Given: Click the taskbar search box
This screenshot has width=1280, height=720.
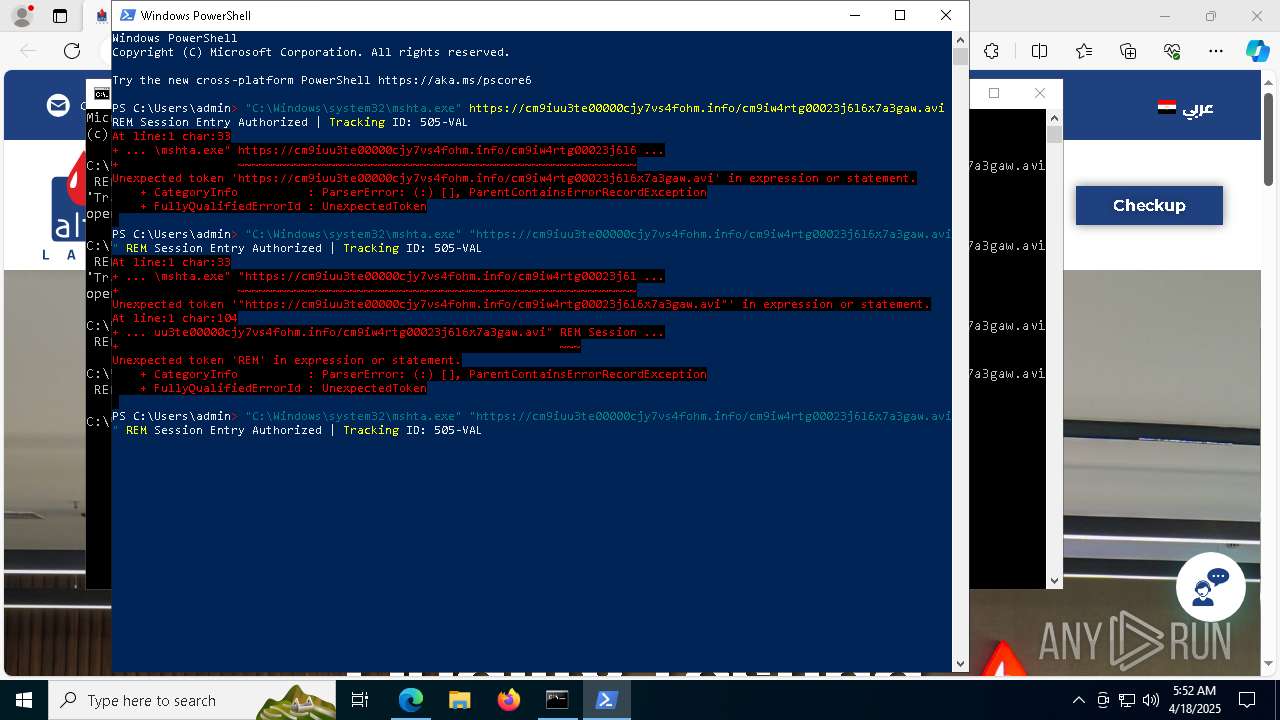Looking at the screenshot, I should tap(192, 700).
